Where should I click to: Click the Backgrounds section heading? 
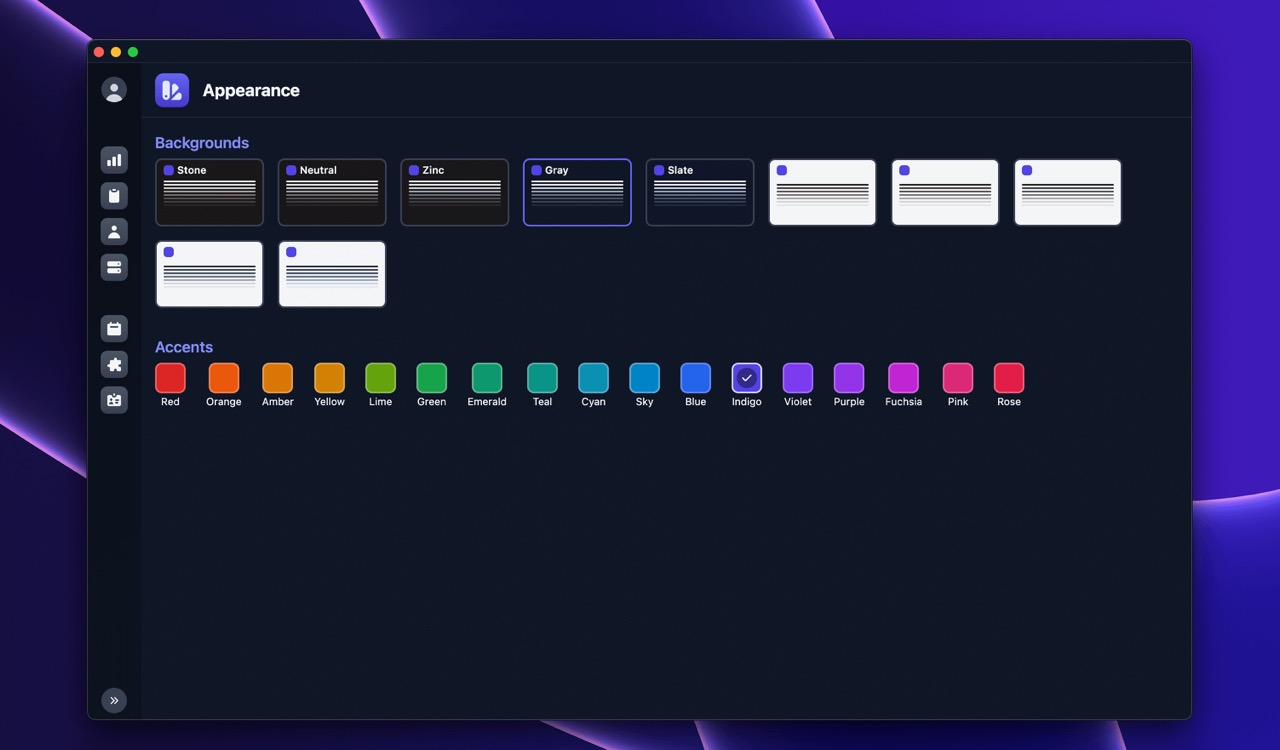click(202, 143)
